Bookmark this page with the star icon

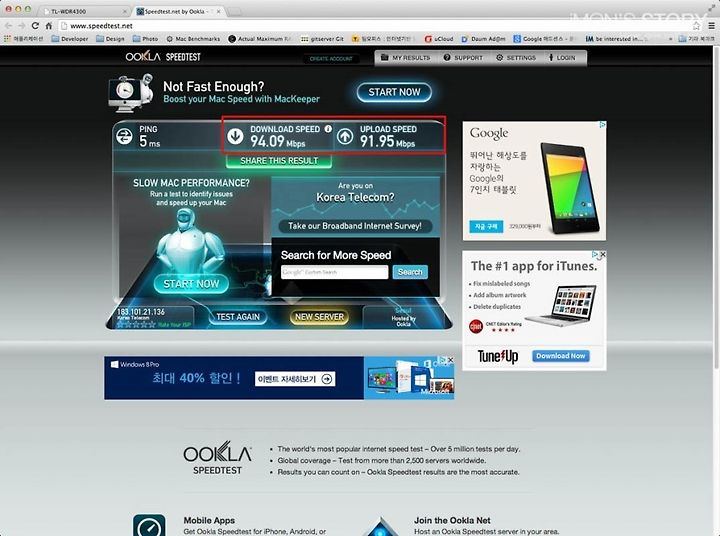pos(696,26)
